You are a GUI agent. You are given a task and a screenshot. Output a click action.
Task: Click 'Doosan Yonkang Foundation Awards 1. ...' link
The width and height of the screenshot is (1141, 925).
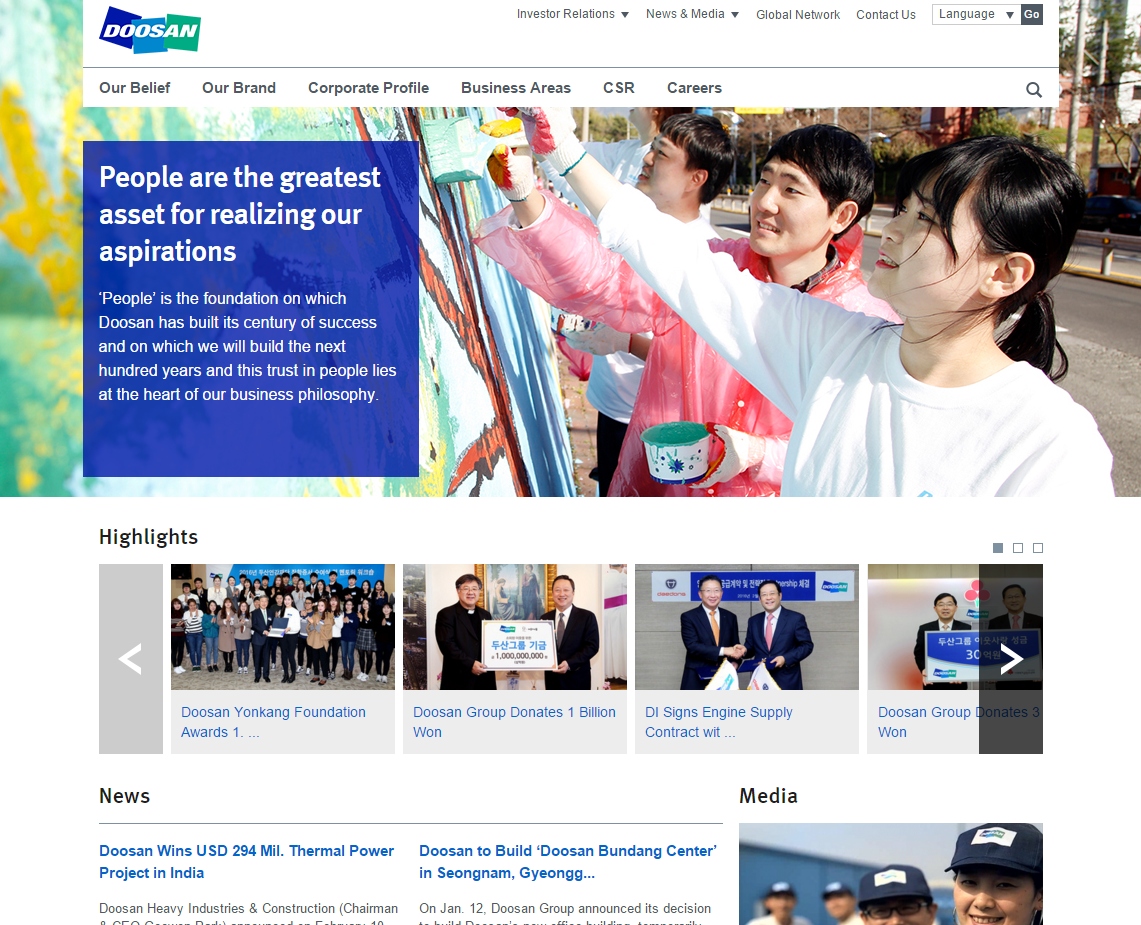[x=274, y=722]
